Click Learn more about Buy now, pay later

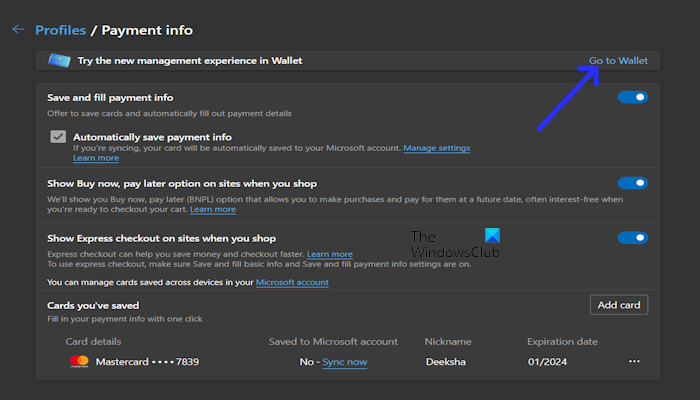click(213, 209)
